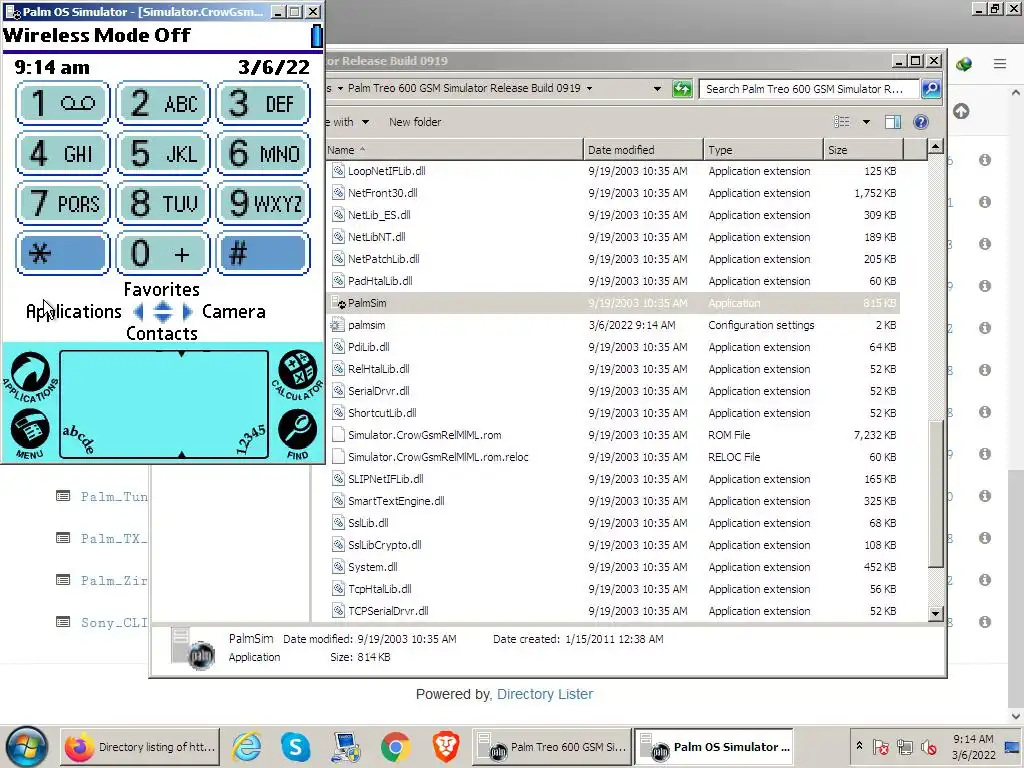Tap dial pad key 5 JKL
The width and height of the screenshot is (1024, 768).
[x=163, y=153]
